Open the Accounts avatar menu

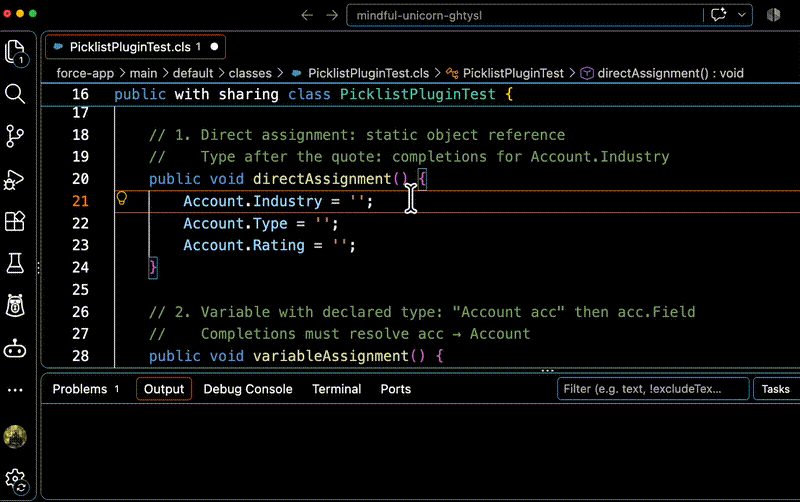click(15, 437)
